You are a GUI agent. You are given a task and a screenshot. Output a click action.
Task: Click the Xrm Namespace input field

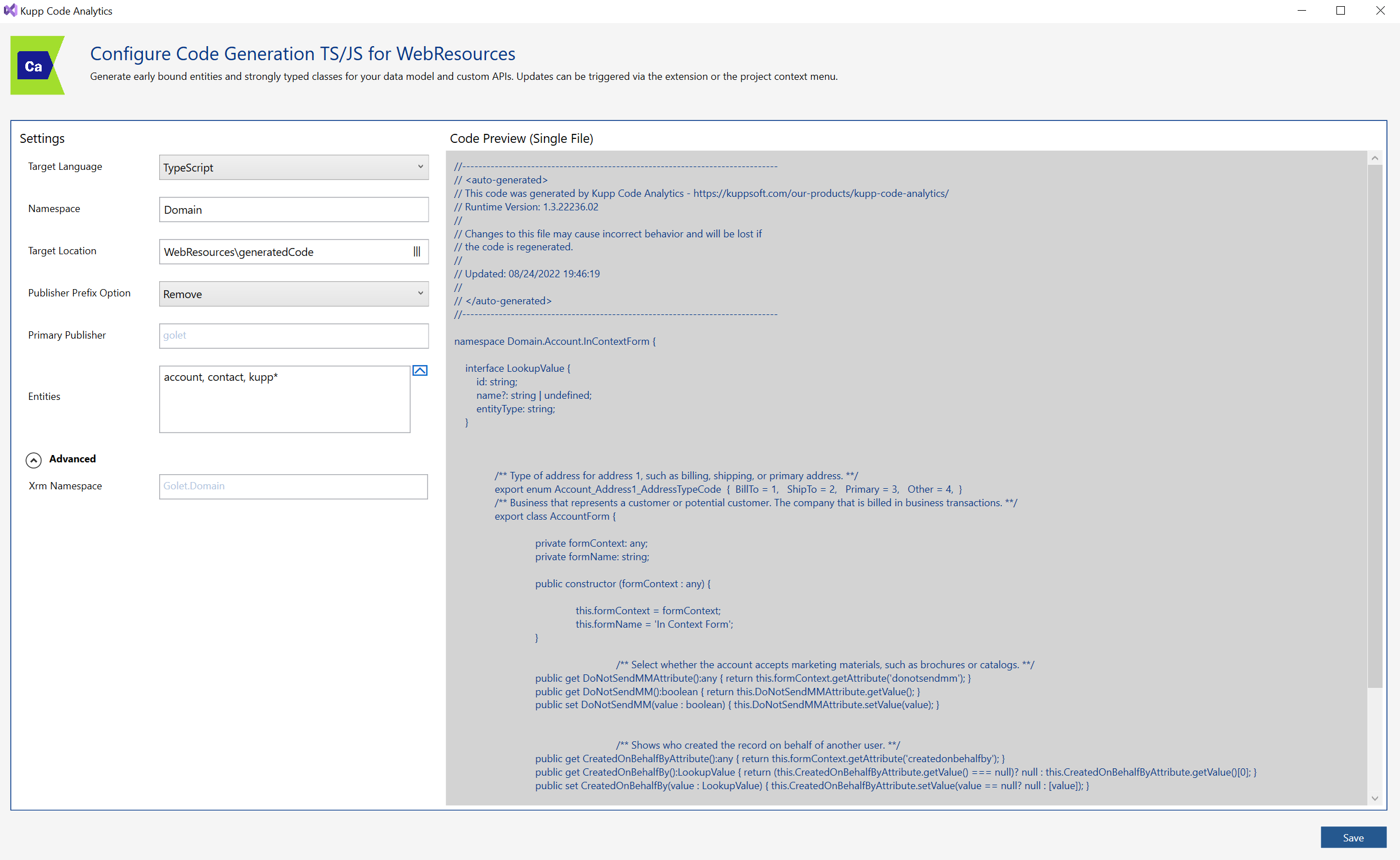pyautogui.click(x=294, y=487)
